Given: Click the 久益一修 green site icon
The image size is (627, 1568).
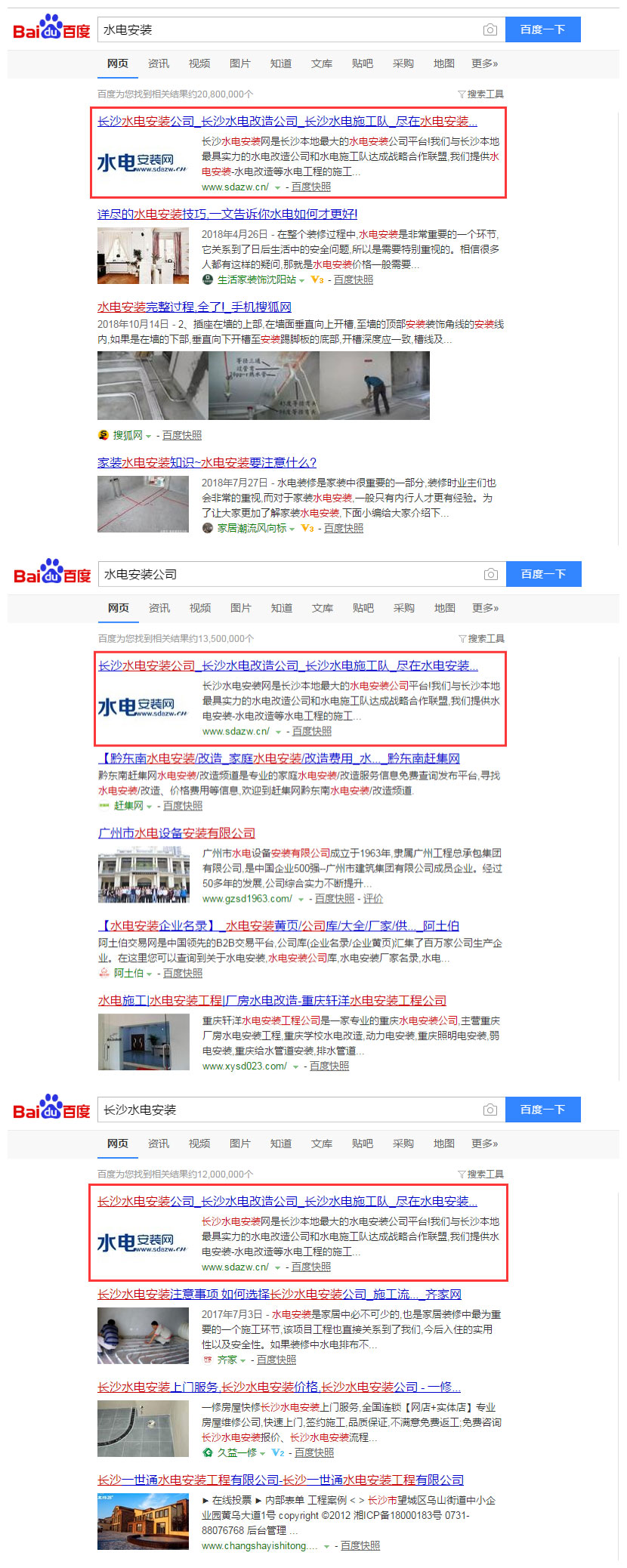Looking at the screenshot, I should [208, 1452].
